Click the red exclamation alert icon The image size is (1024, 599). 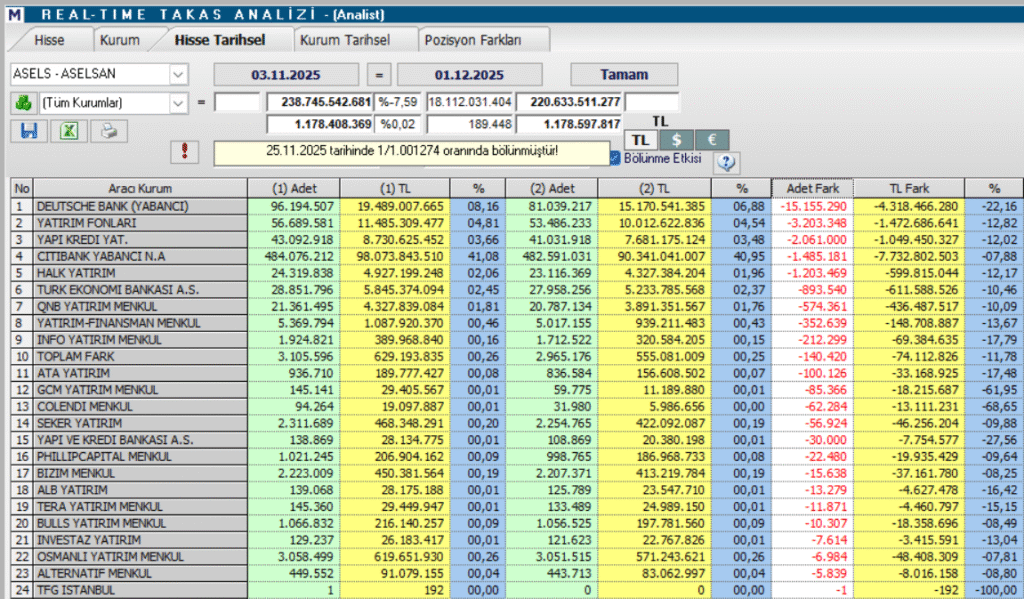(183, 152)
